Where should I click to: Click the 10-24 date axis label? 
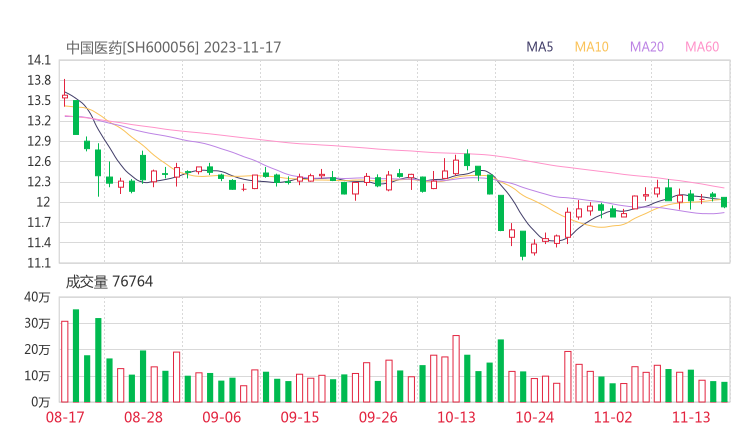tap(535, 417)
